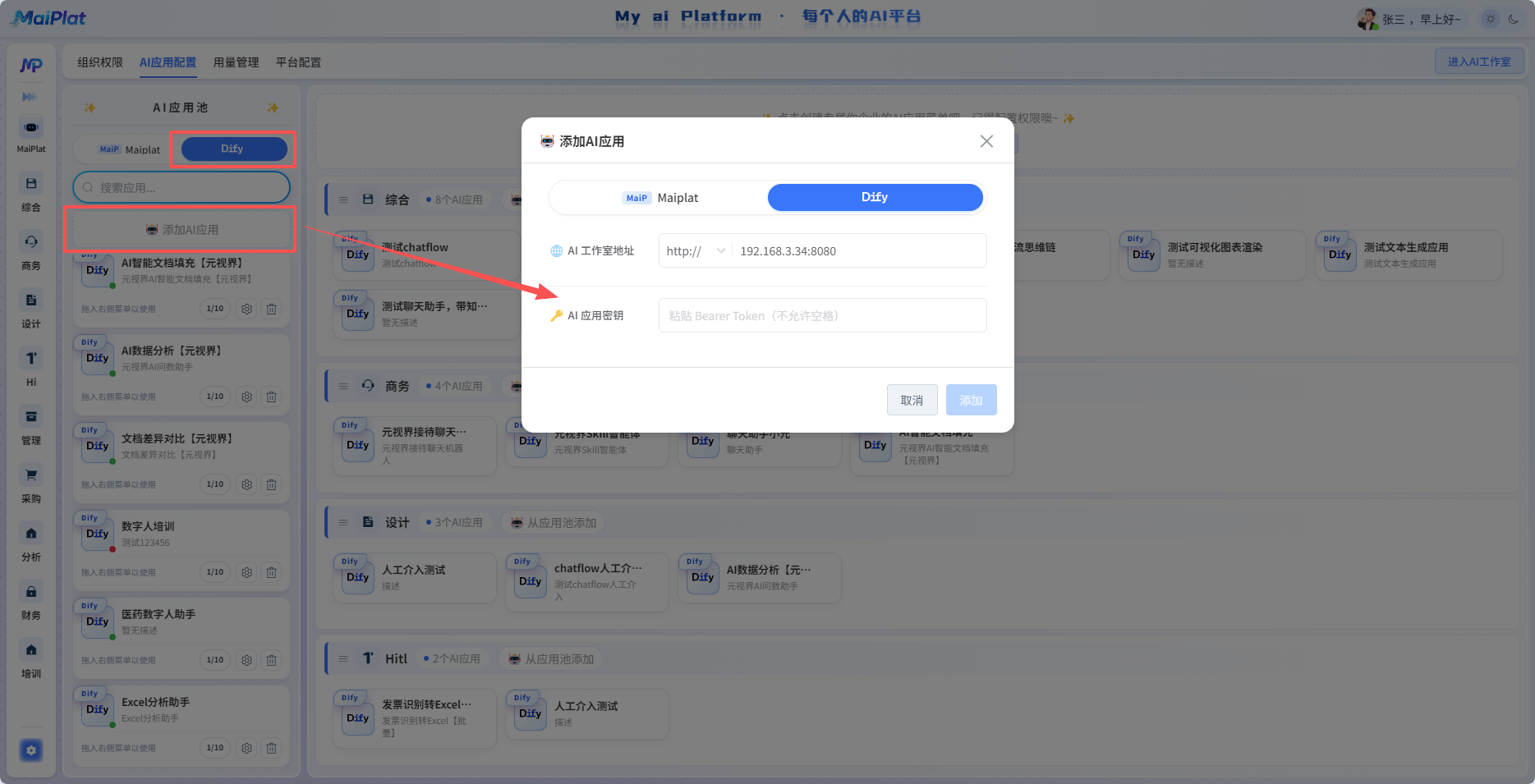Click the MP logo in sidebar

tap(31, 65)
